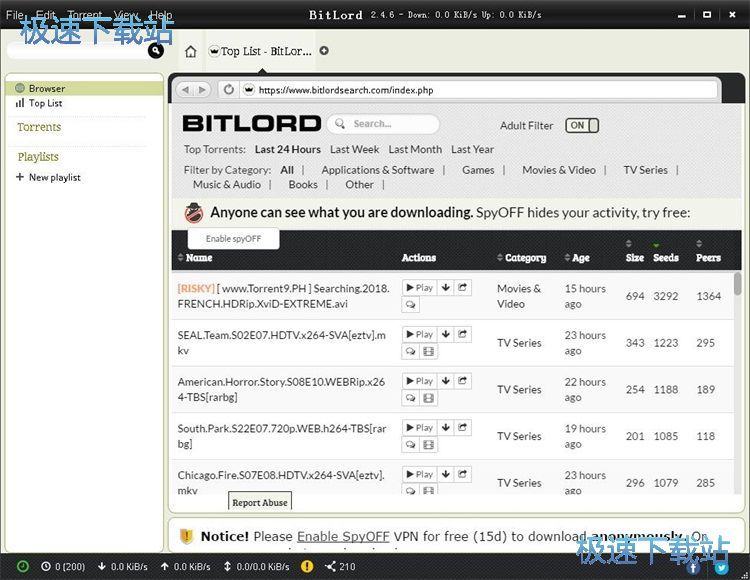The image size is (750, 580).
Task: Click the URL address bar
Action: [x=480, y=90]
